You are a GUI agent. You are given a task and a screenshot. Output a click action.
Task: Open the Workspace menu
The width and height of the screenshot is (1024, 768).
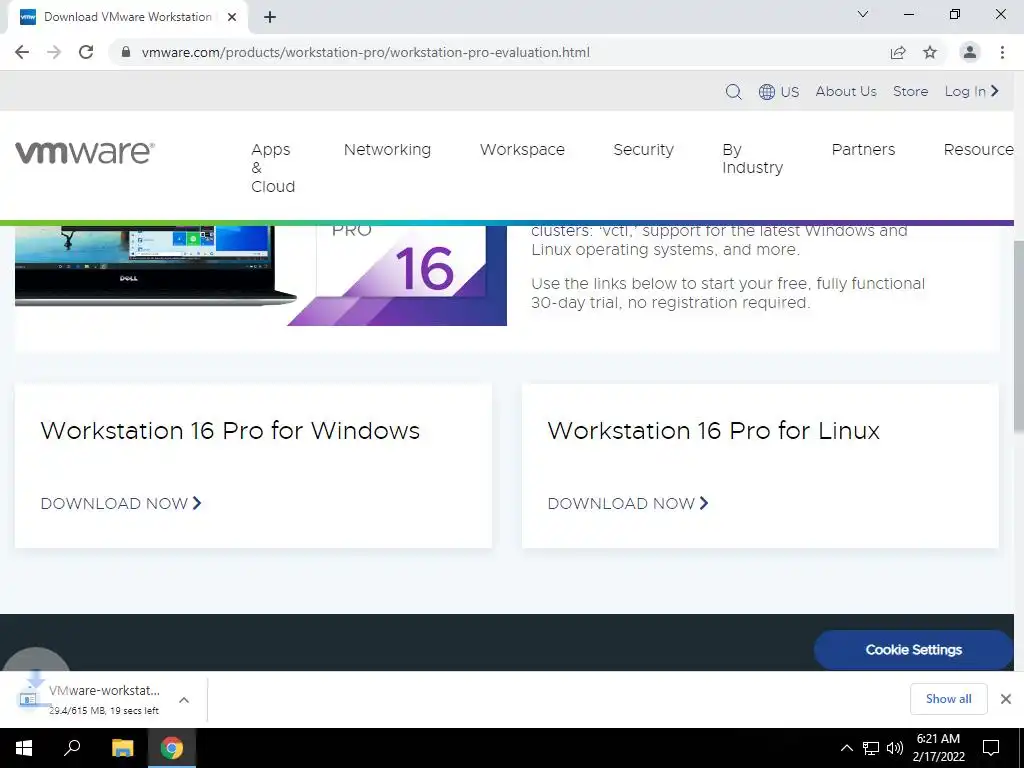point(522,150)
